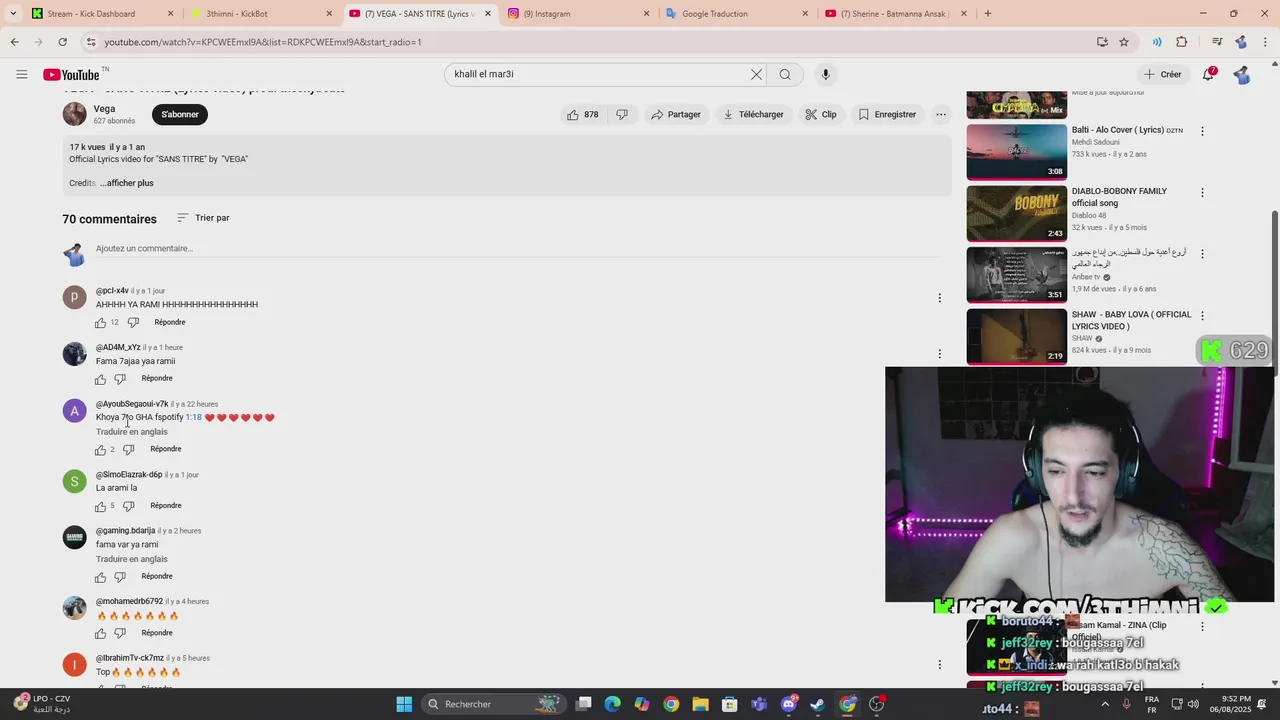Screen dimensions: 1280x720
Task: Open the SHAW - BABY LOVA thumbnail
Action: coord(1017,336)
